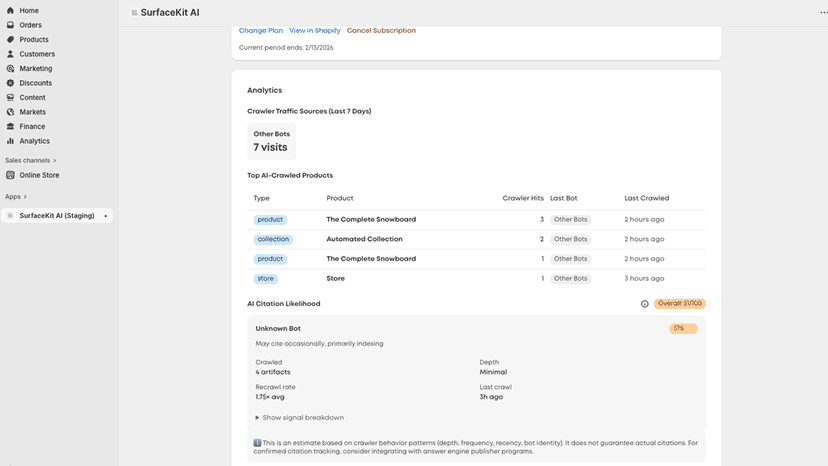
Task: Click the Discounts badge icon
Action: point(10,83)
